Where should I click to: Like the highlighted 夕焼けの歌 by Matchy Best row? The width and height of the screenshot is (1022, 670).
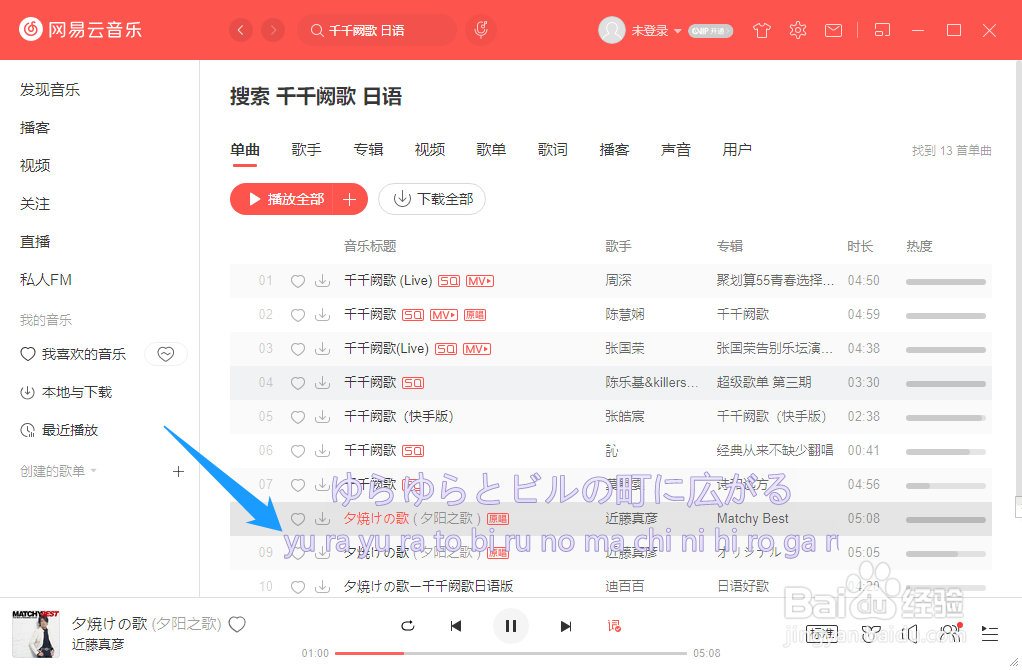coord(298,519)
